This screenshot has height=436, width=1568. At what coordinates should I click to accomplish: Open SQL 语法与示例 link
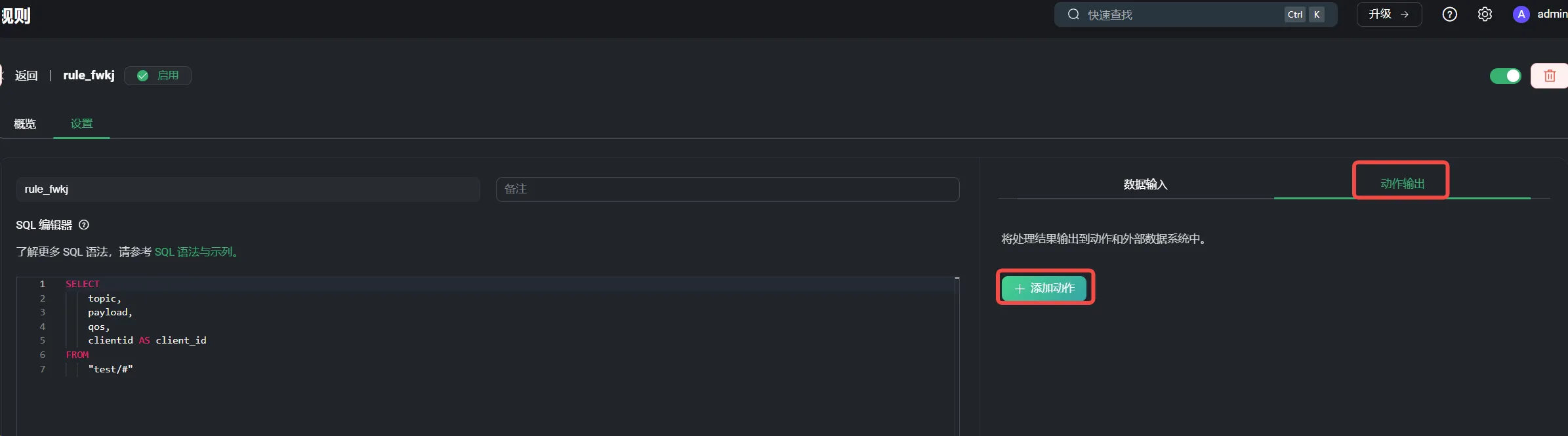click(196, 252)
